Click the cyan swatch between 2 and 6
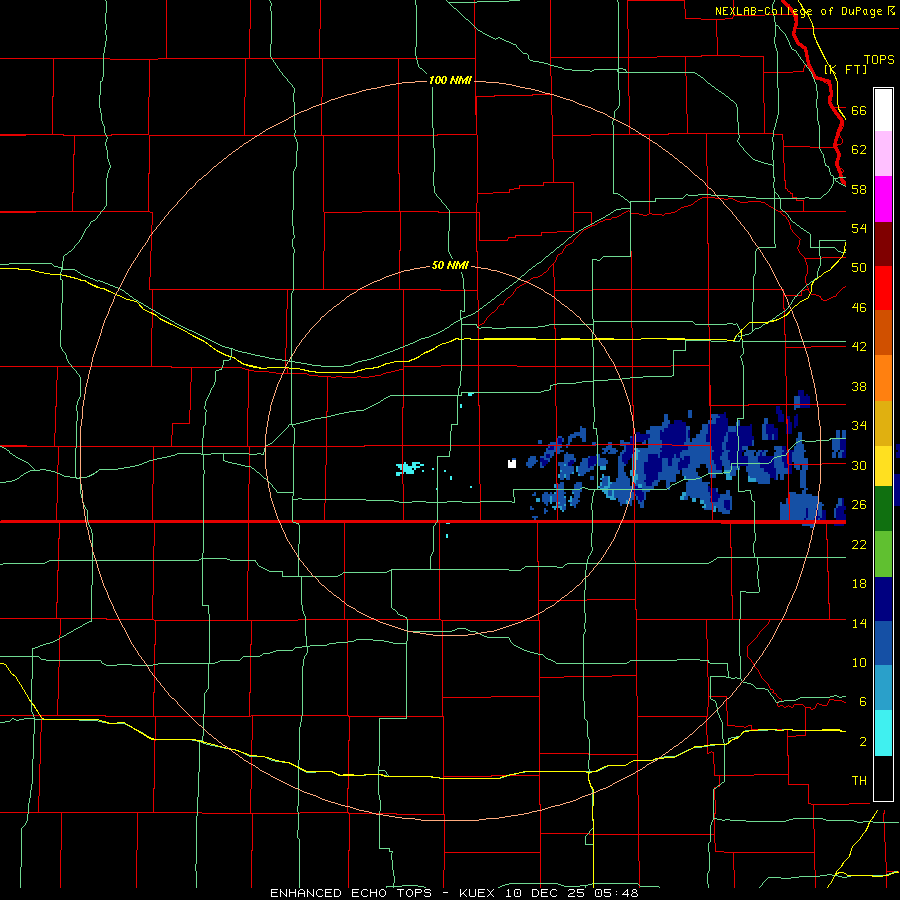Viewport: 900px width, 900px height. click(883, 733)
